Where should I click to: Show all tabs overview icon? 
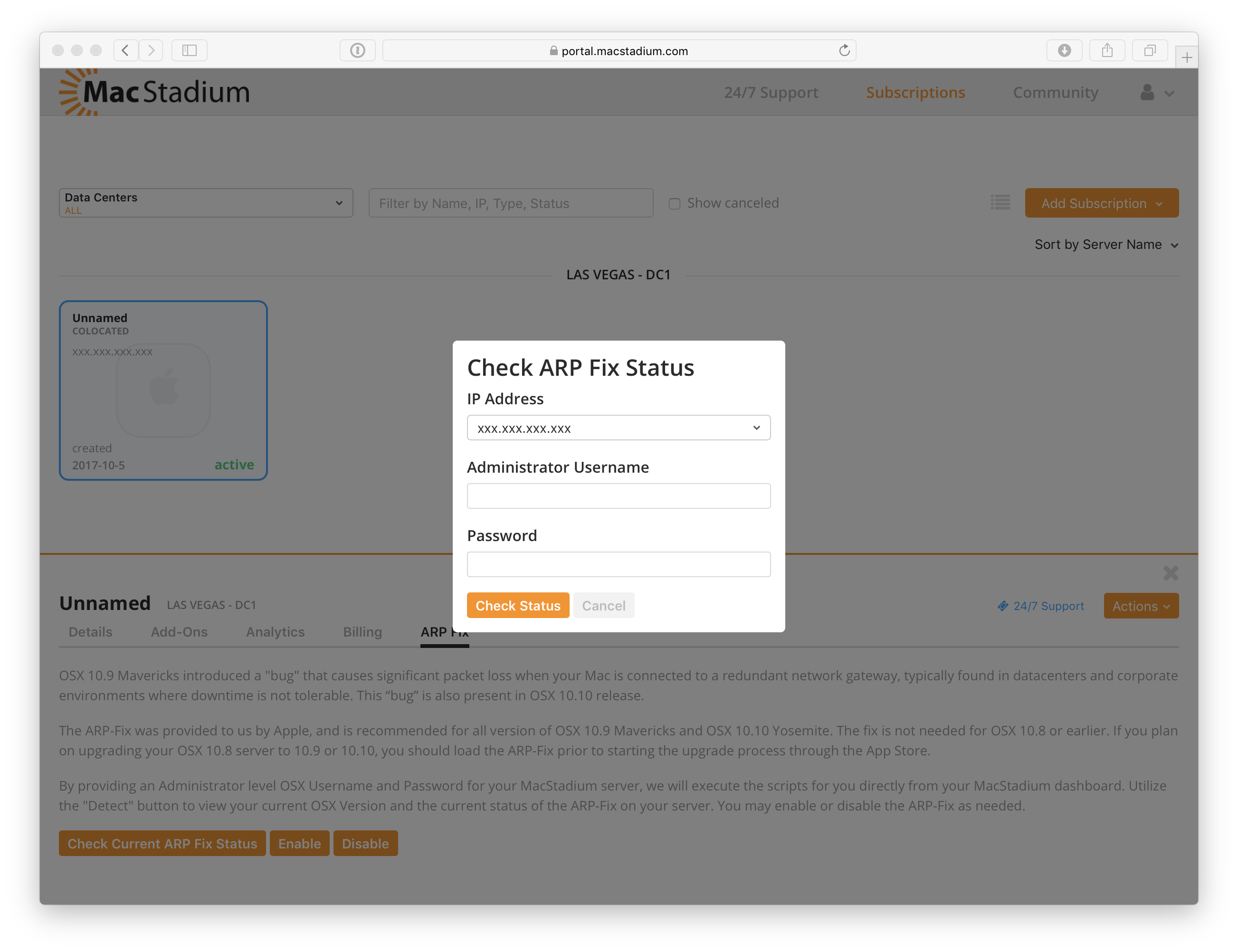click(1150, 50)
